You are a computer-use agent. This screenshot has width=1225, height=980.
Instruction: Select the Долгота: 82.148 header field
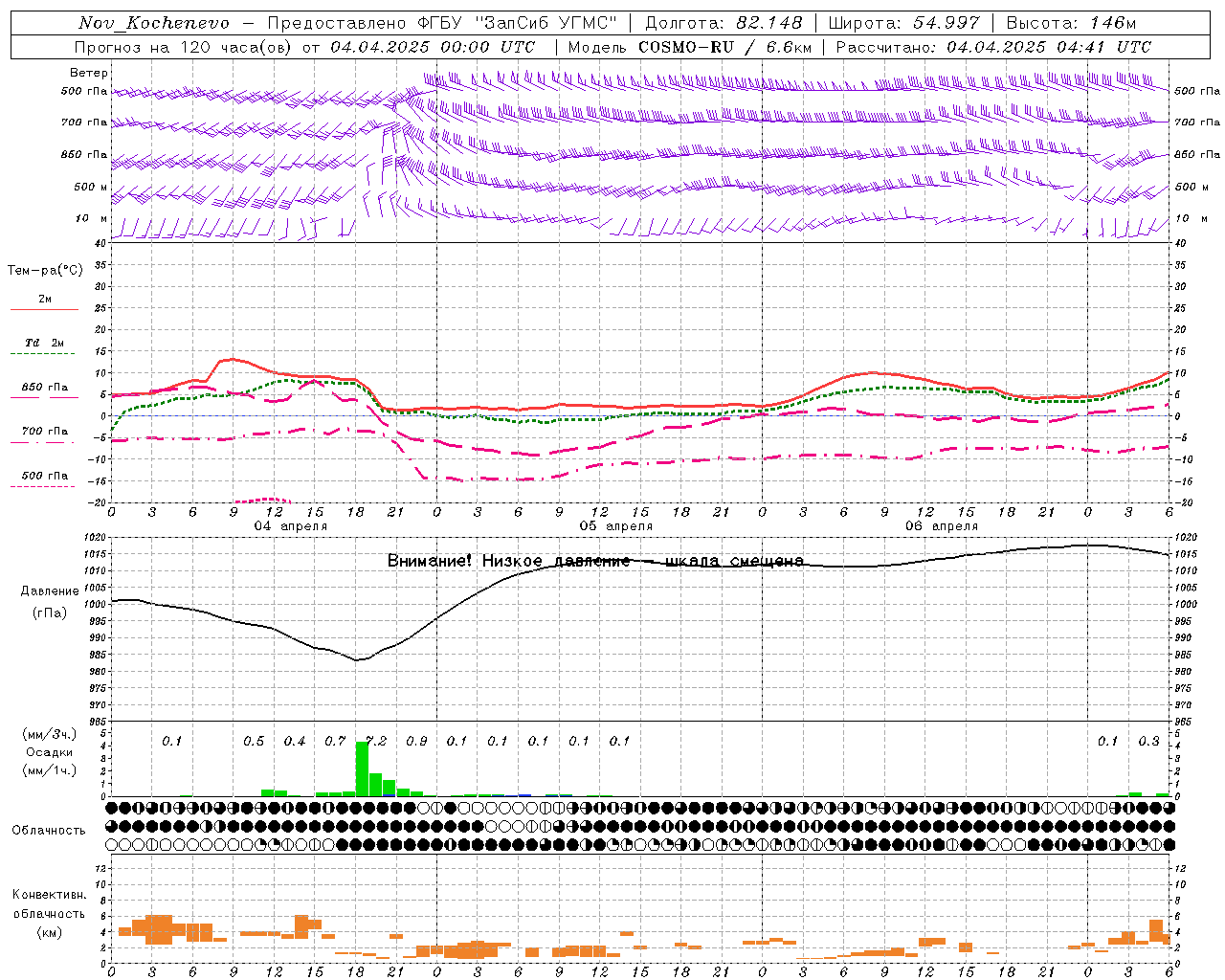click(724, 23)
